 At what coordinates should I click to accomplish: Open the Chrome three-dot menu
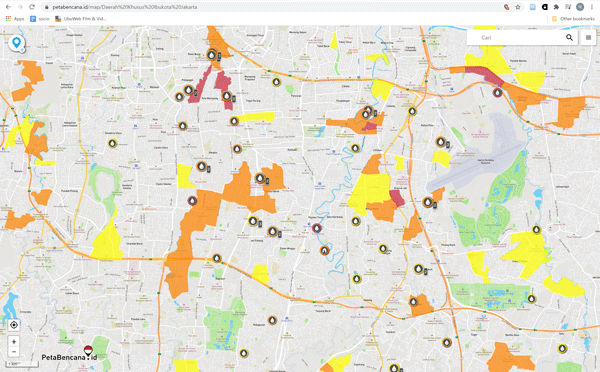592,7
